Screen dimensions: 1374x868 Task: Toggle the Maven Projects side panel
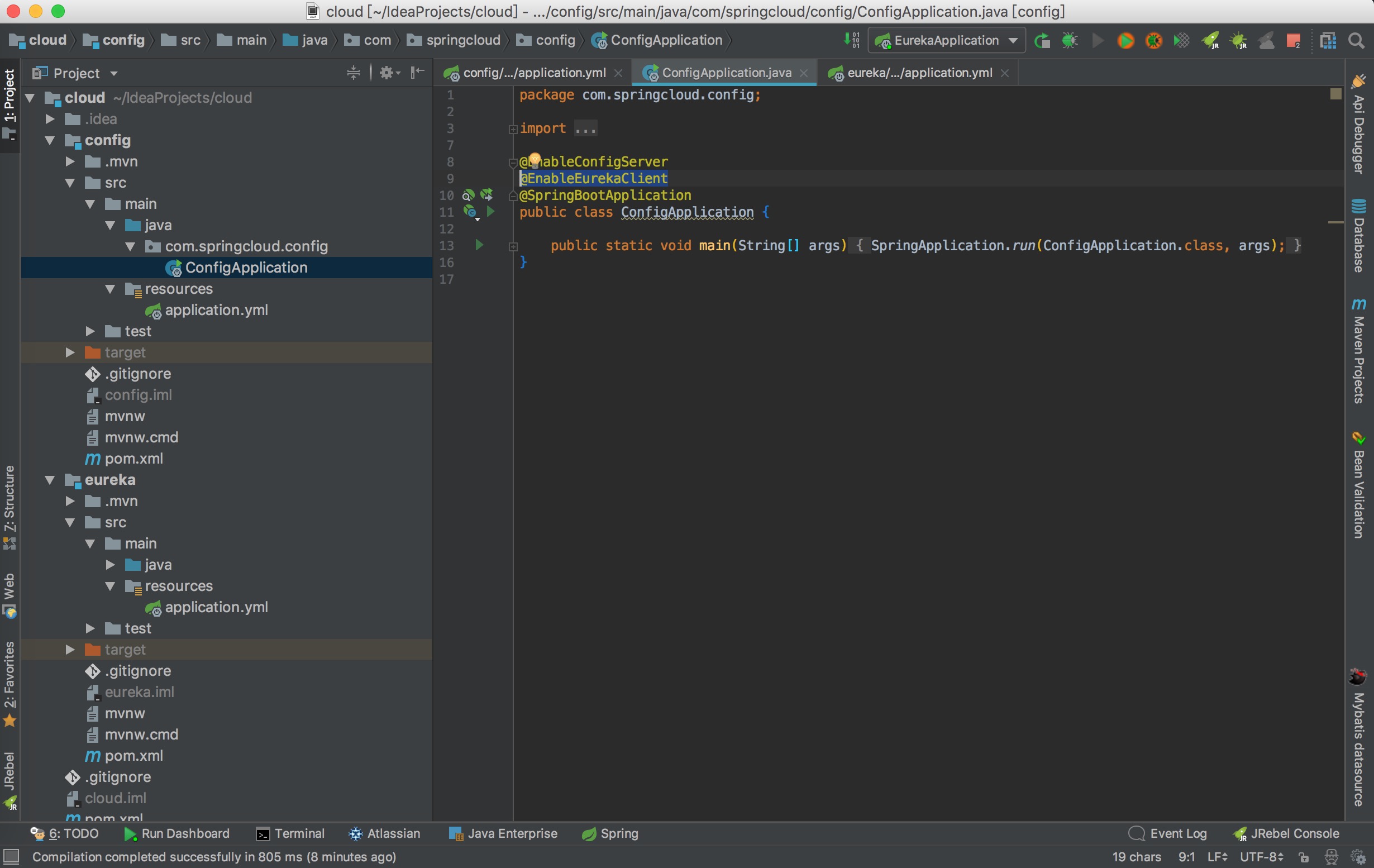[x=1359, y=350]
